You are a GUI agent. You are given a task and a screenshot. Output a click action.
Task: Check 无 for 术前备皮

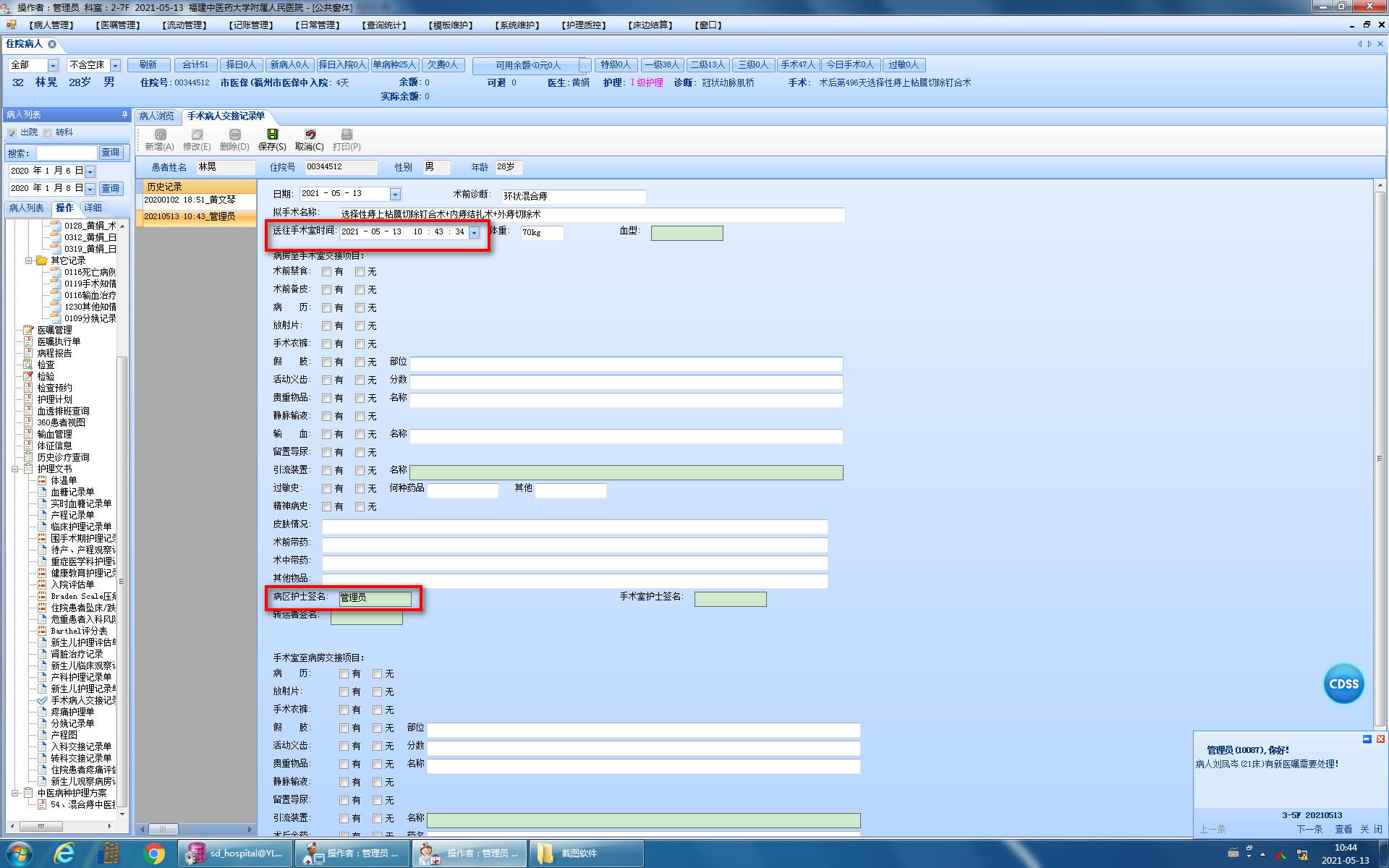[x=360, y=290]
